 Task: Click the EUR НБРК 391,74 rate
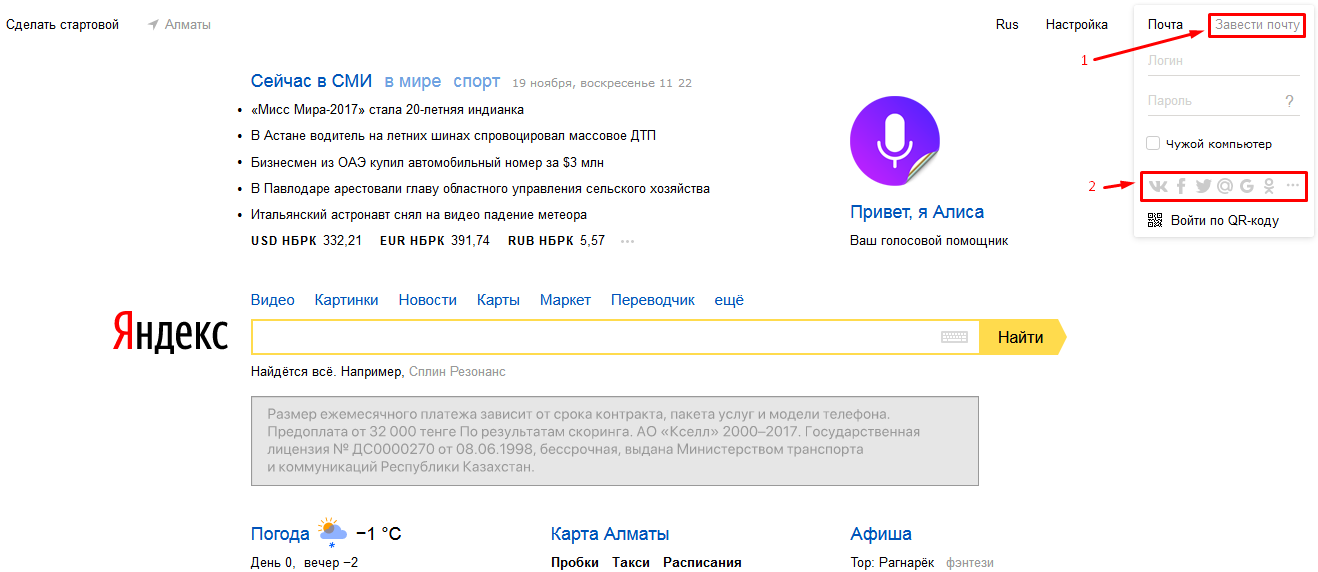click(435, 241)
